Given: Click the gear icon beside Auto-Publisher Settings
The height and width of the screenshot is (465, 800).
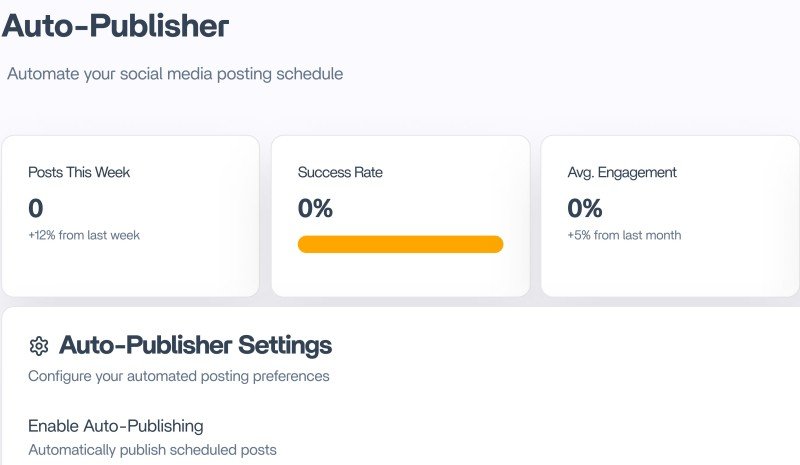Looking at the screenshot, I should (39, 346).
